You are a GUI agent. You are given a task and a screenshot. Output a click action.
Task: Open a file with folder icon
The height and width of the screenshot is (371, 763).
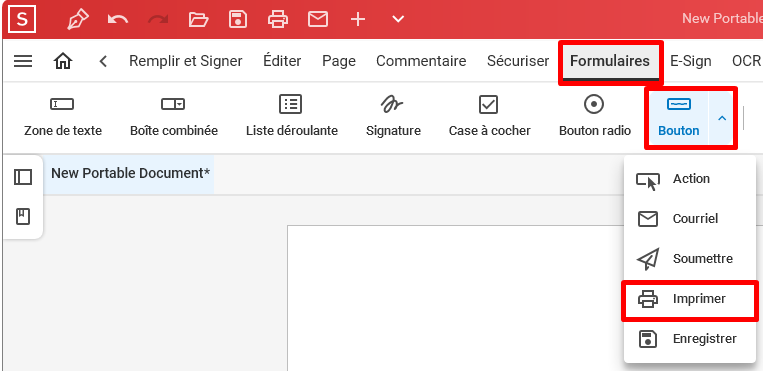tap(198, 19)
